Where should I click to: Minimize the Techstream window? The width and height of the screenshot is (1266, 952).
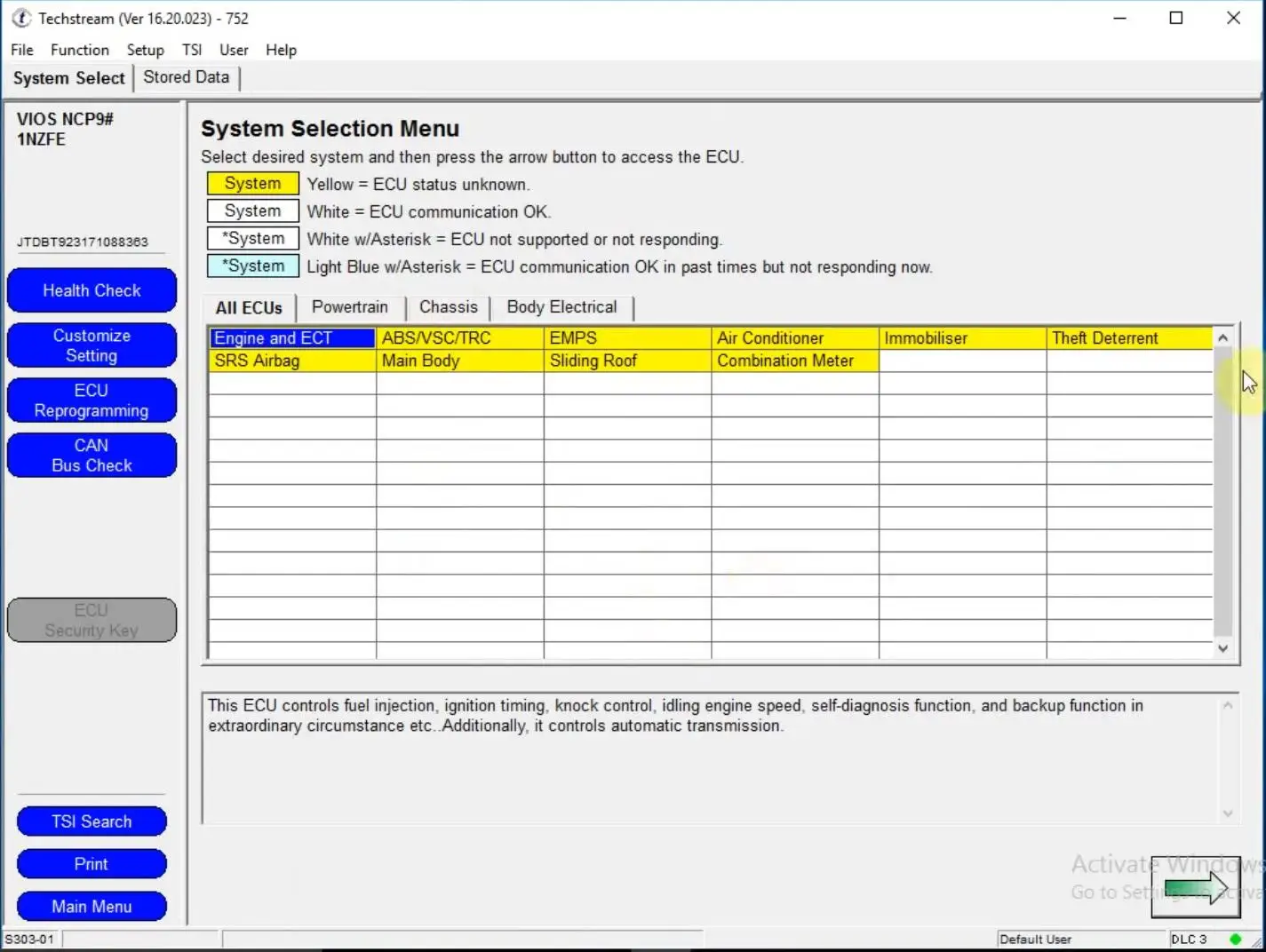pos(1119,18)
